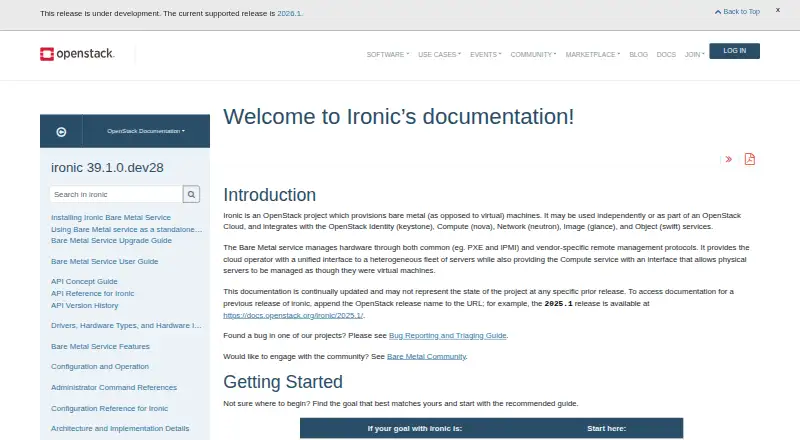800x440 pixels.
Task: Open Configuration and Operation link
Action: click(x=100, y=366)
